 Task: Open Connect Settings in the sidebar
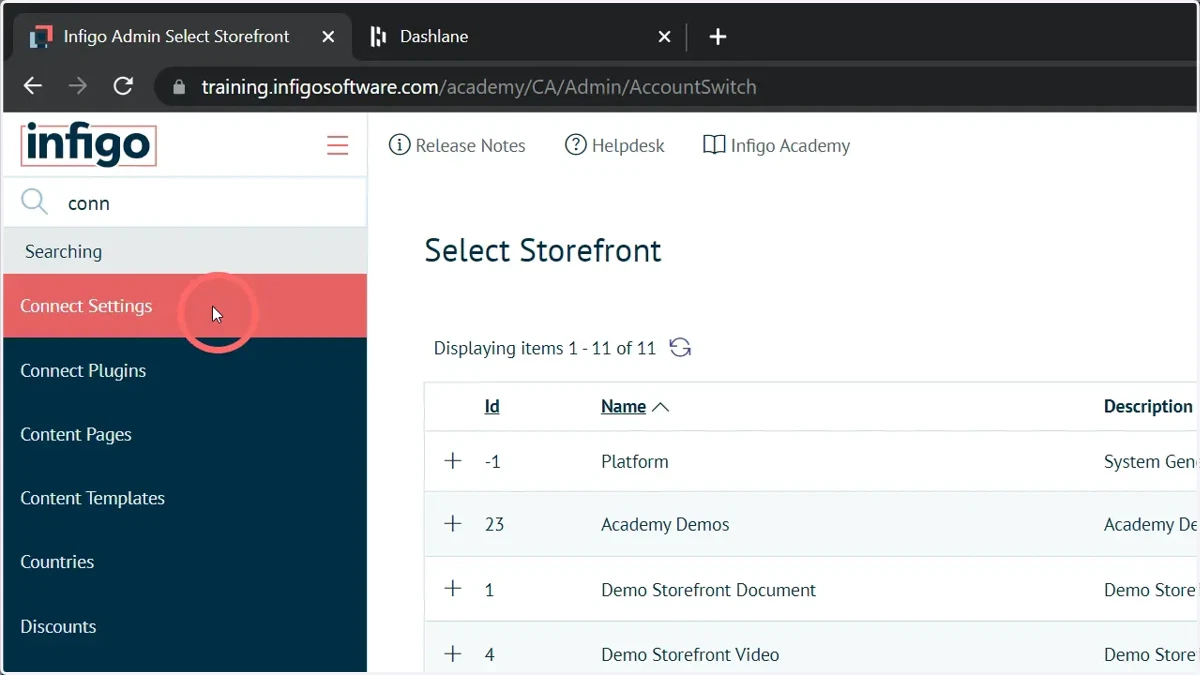coord(185,306)
